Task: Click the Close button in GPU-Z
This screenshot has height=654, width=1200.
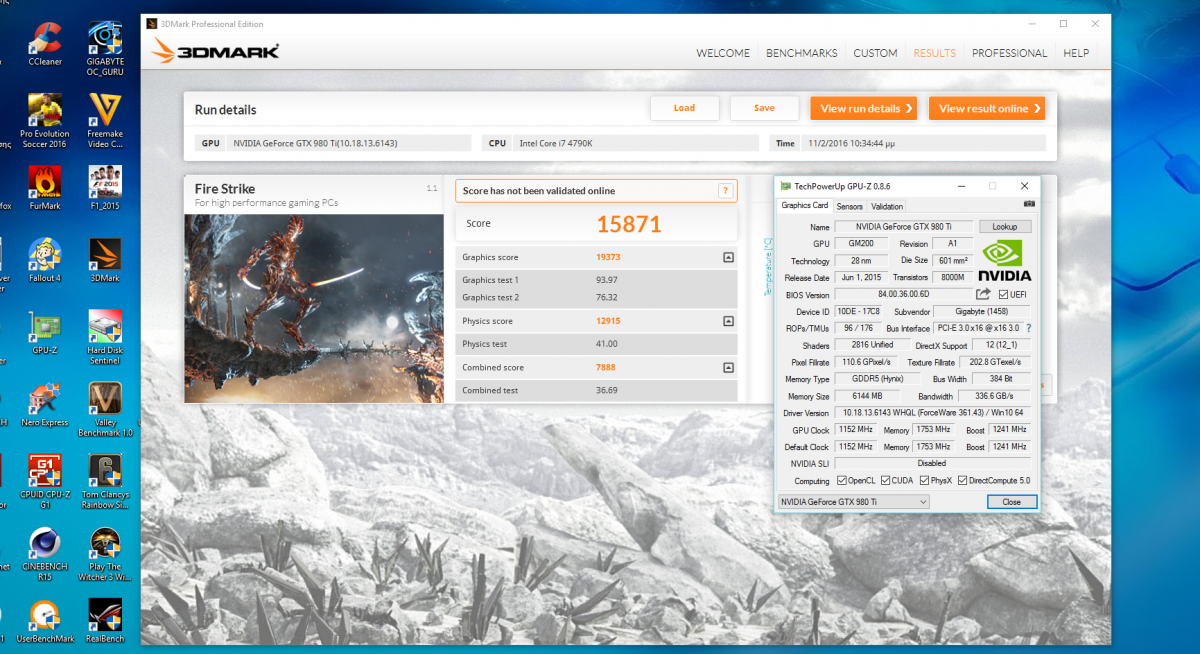Action: click(1011, 502)
